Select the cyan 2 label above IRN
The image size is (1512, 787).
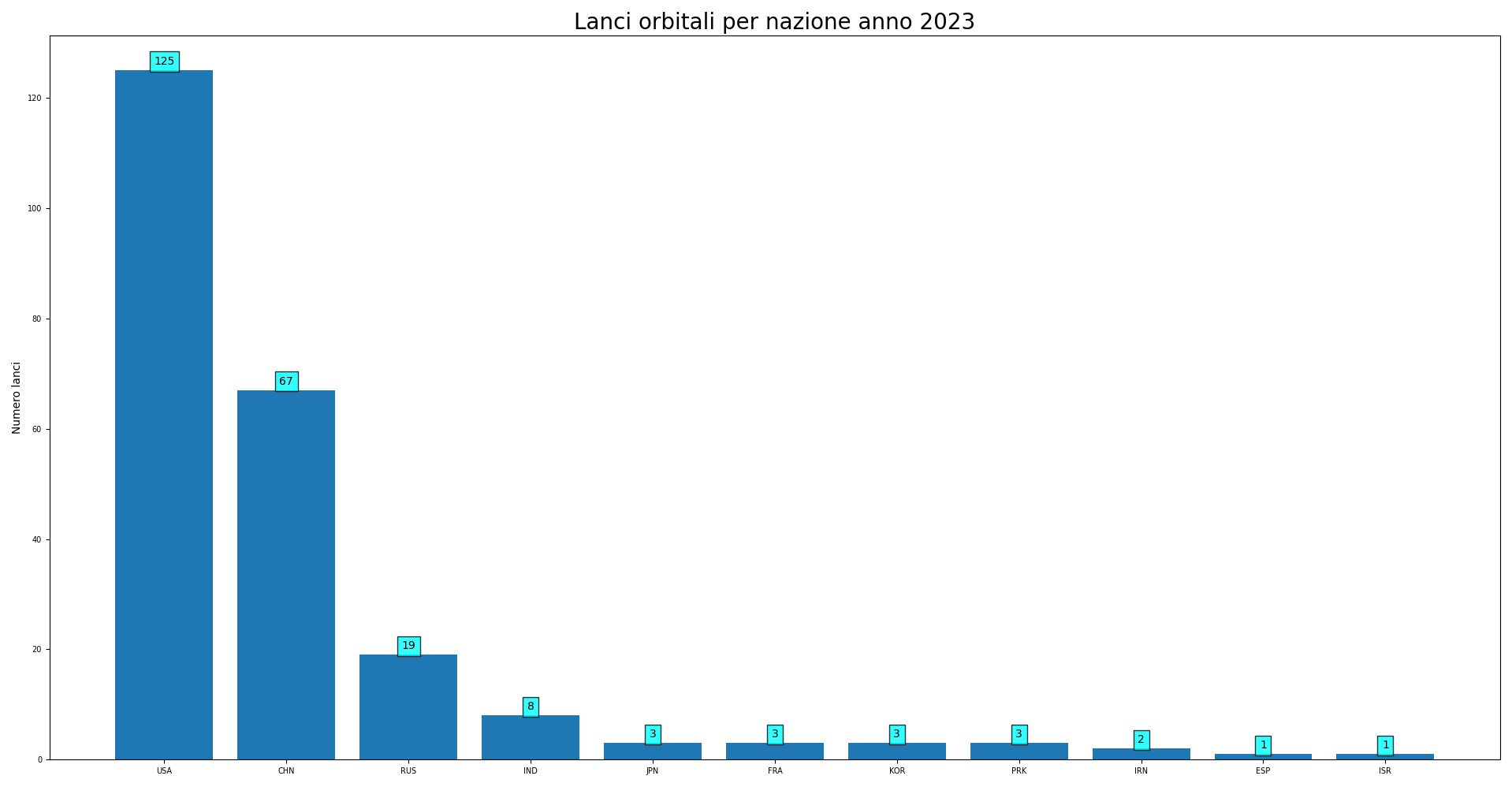[x=1141, y=740]
